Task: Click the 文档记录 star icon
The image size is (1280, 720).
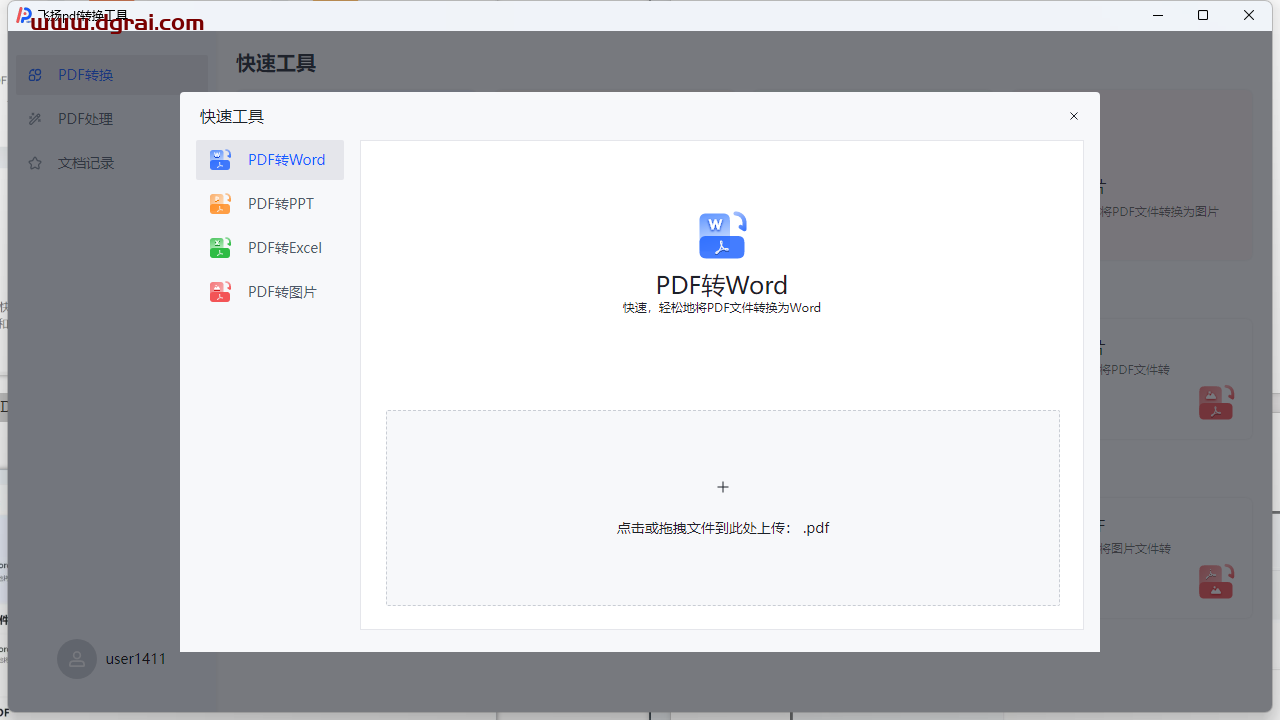Action: coord(35,163)
